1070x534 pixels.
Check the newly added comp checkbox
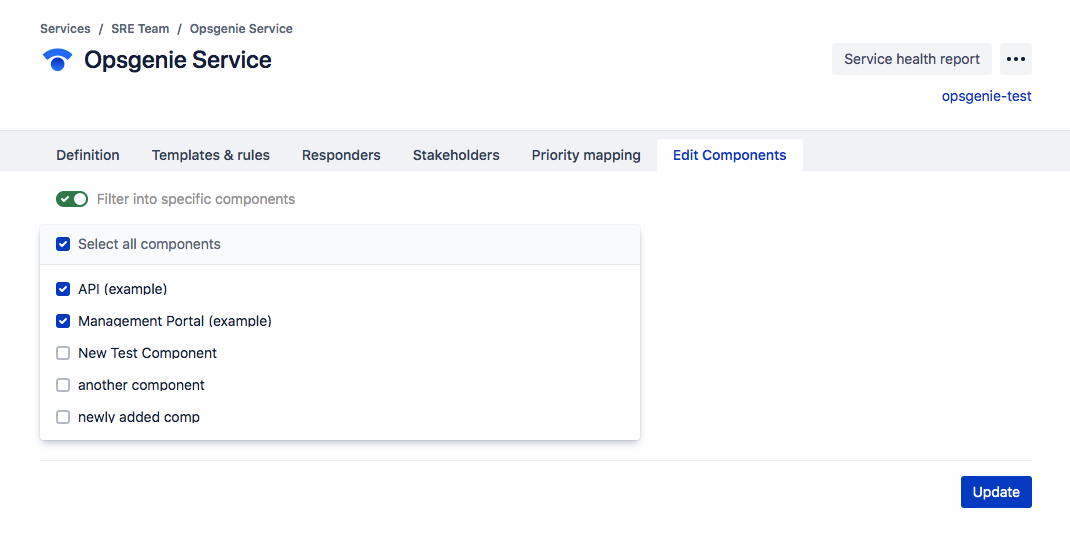(x=63, y=417)
